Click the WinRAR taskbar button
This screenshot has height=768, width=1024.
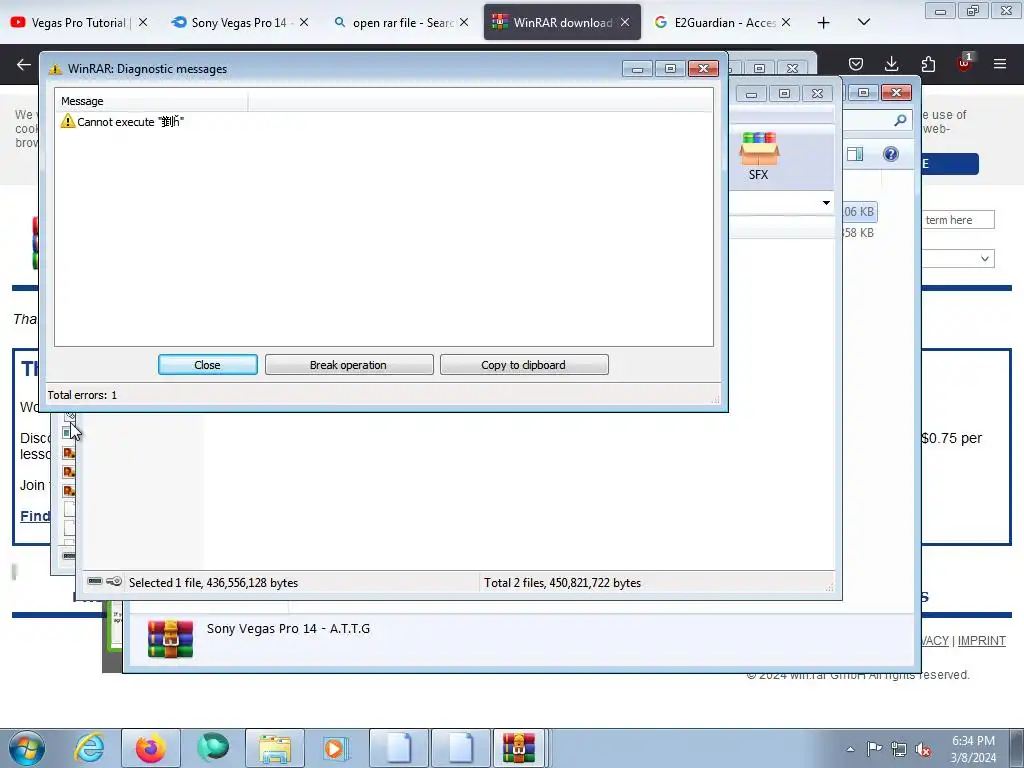519,748
